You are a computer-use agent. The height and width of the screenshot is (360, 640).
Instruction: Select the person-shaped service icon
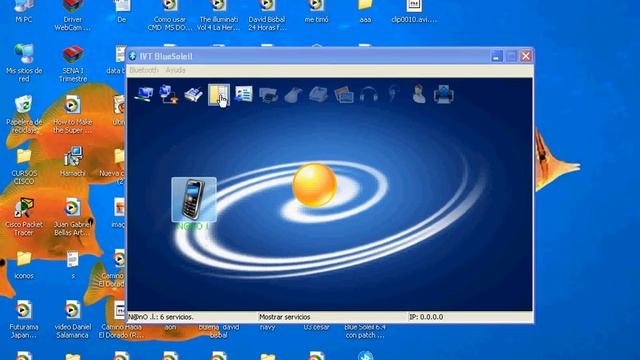pyautogui.click(x=419, y=94)
